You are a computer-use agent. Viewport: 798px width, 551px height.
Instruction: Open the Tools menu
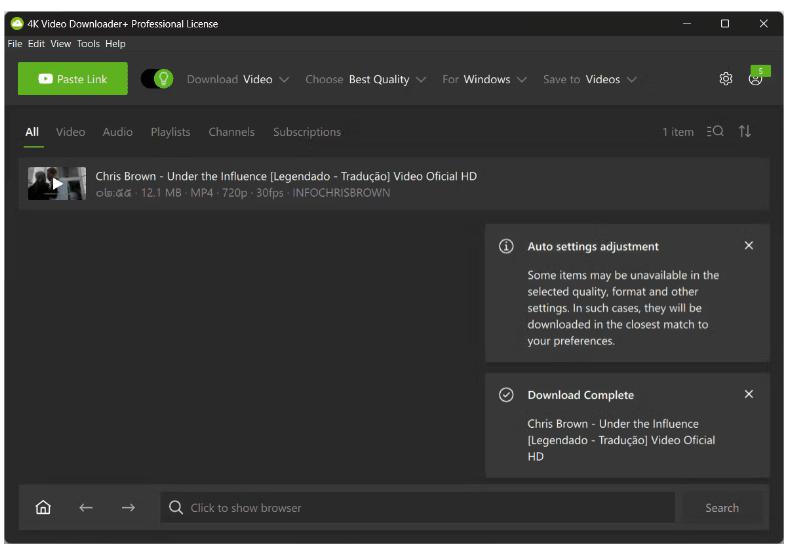(x=88, y=44)
